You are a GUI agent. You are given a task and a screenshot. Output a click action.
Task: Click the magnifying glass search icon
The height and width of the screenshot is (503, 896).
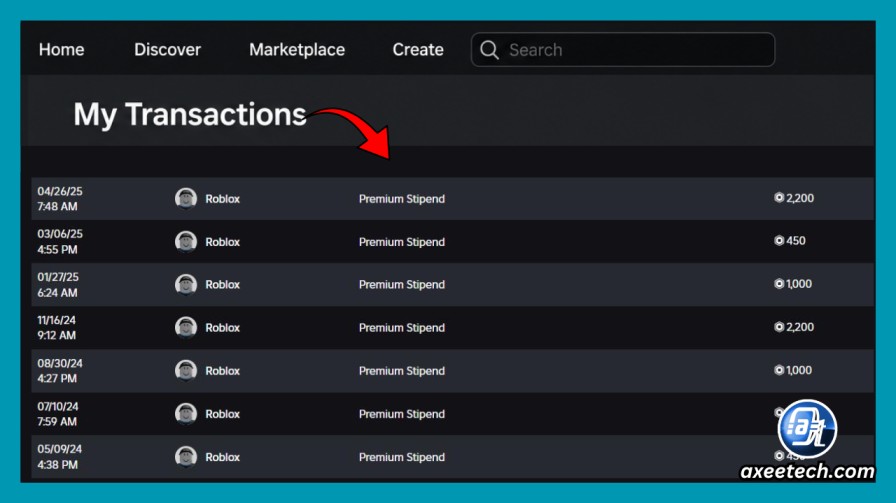(489, 50)
